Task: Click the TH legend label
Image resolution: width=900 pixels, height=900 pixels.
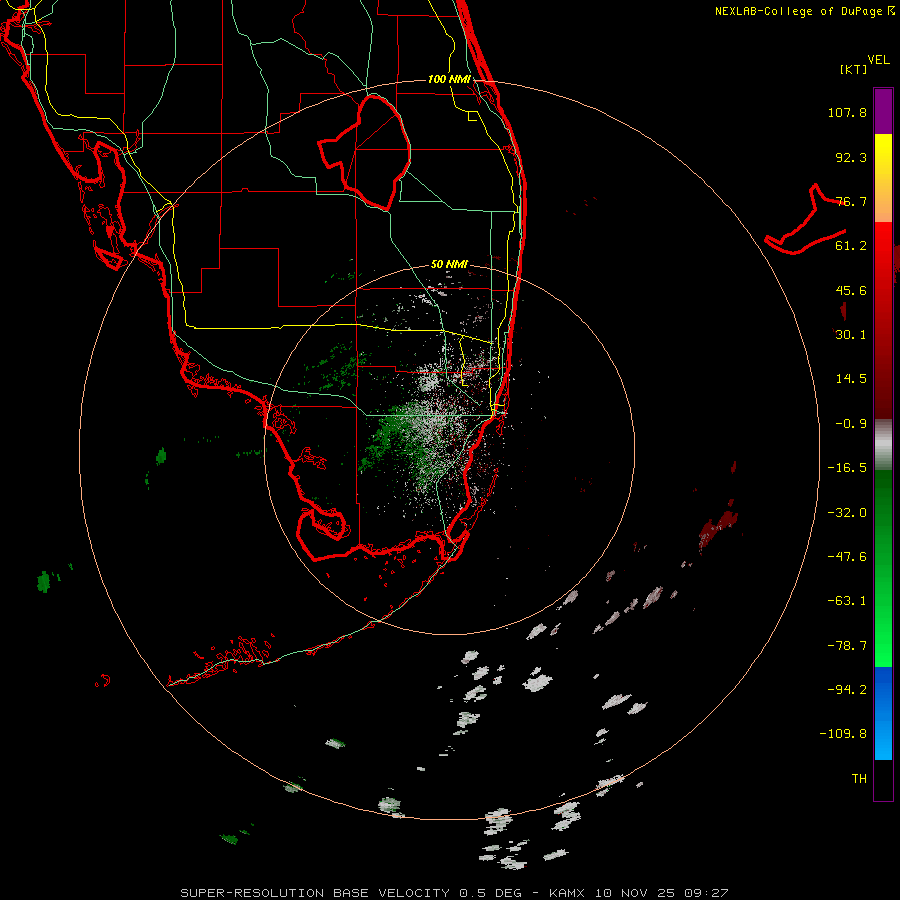Action: pos(859,779)
